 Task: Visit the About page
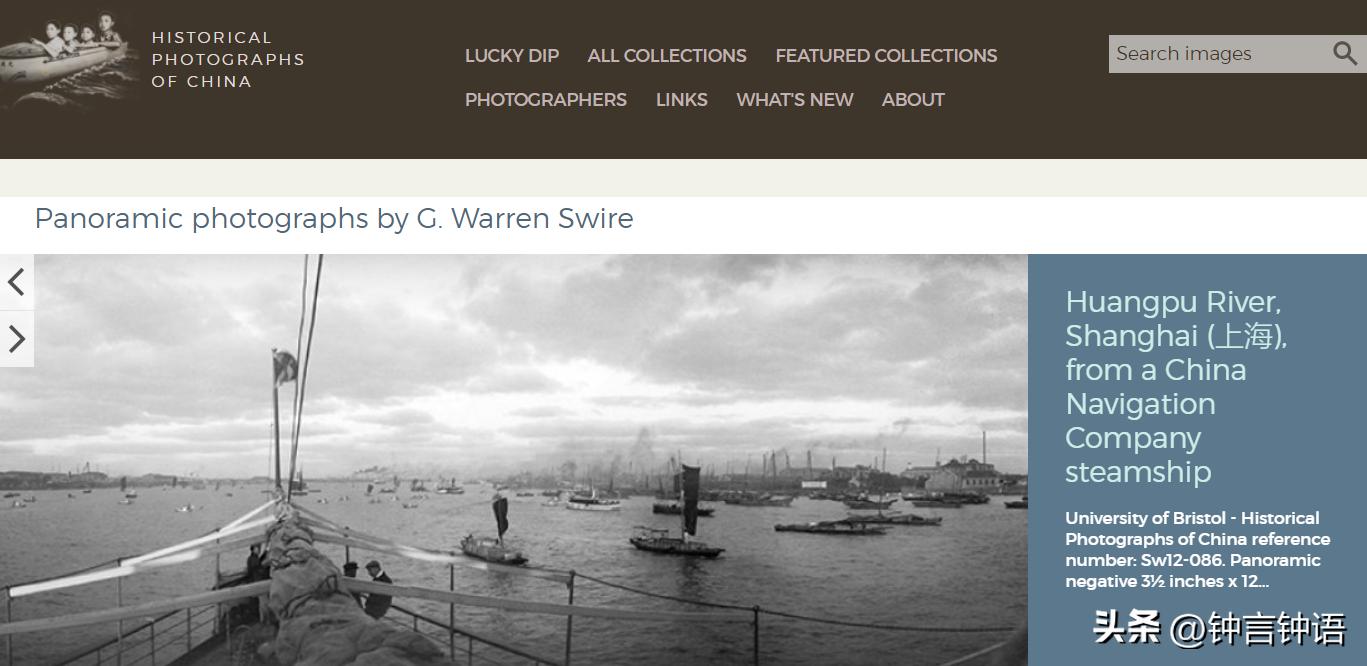(x=913, y=100)
